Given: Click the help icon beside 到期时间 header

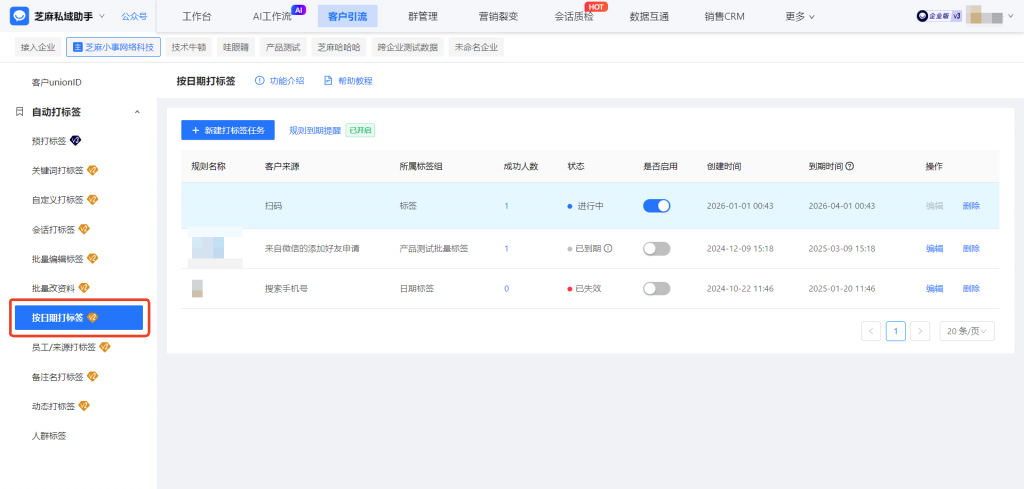Looking at the screenshot, I should 850,166.
